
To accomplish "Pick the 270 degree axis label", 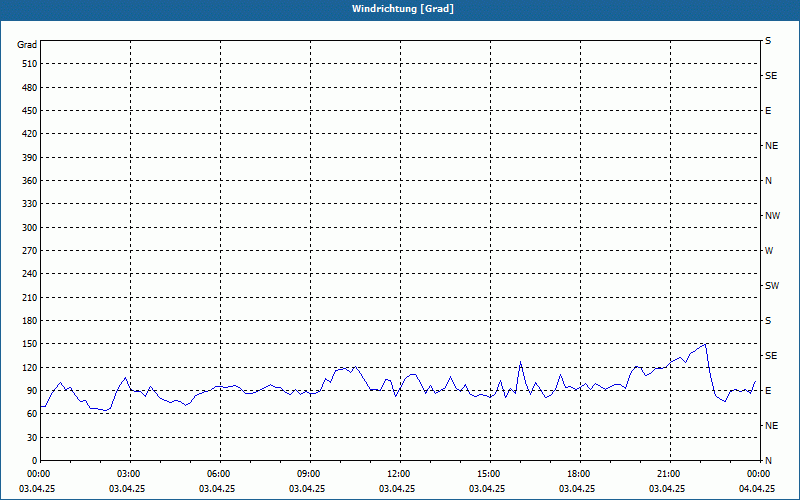I will click(30, 251).
